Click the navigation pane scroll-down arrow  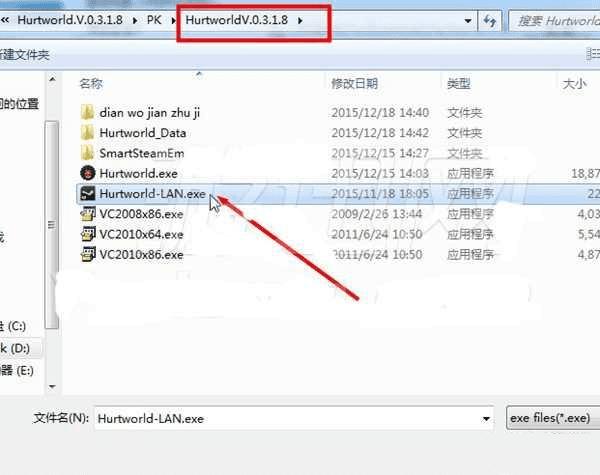tap(52, 387)
